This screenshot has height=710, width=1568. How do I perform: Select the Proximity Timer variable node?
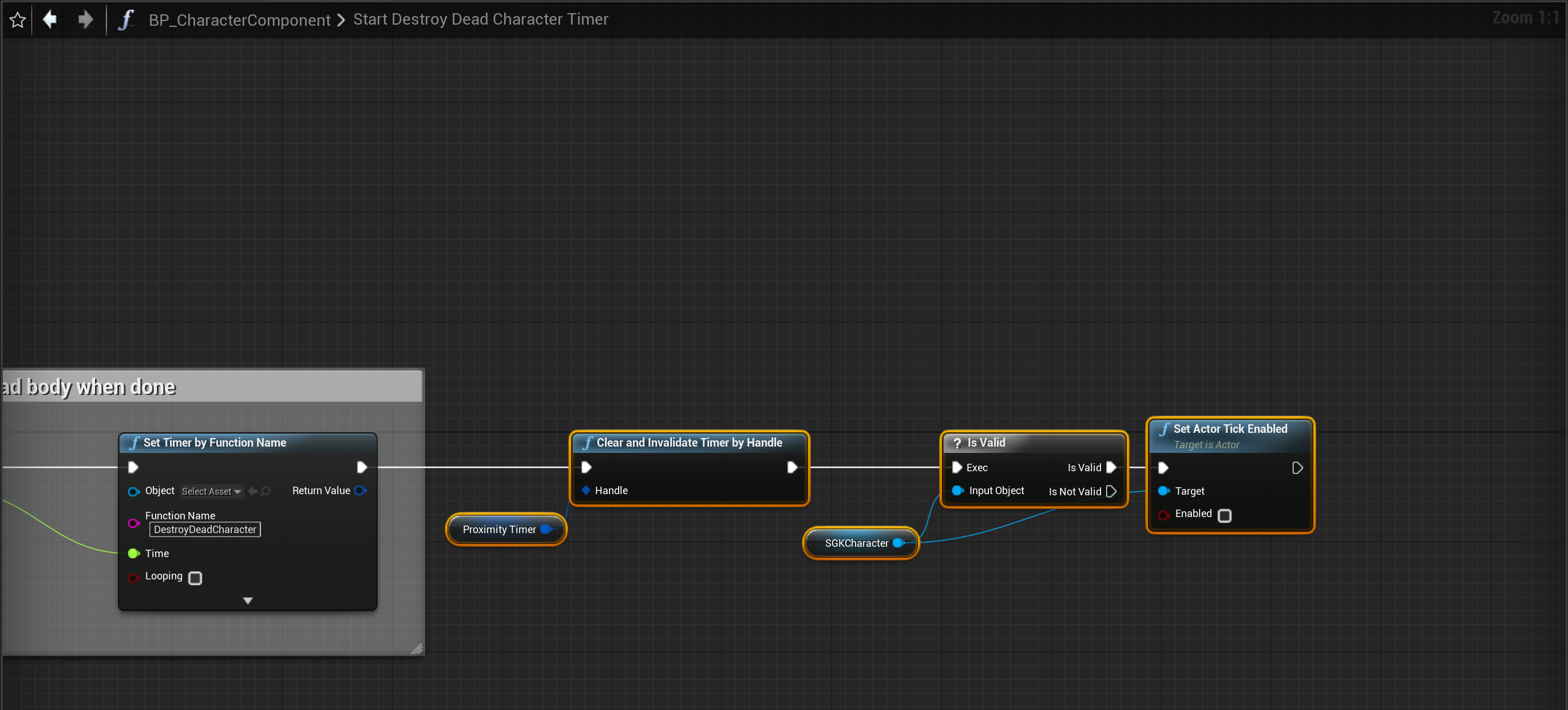coord(498,529)
